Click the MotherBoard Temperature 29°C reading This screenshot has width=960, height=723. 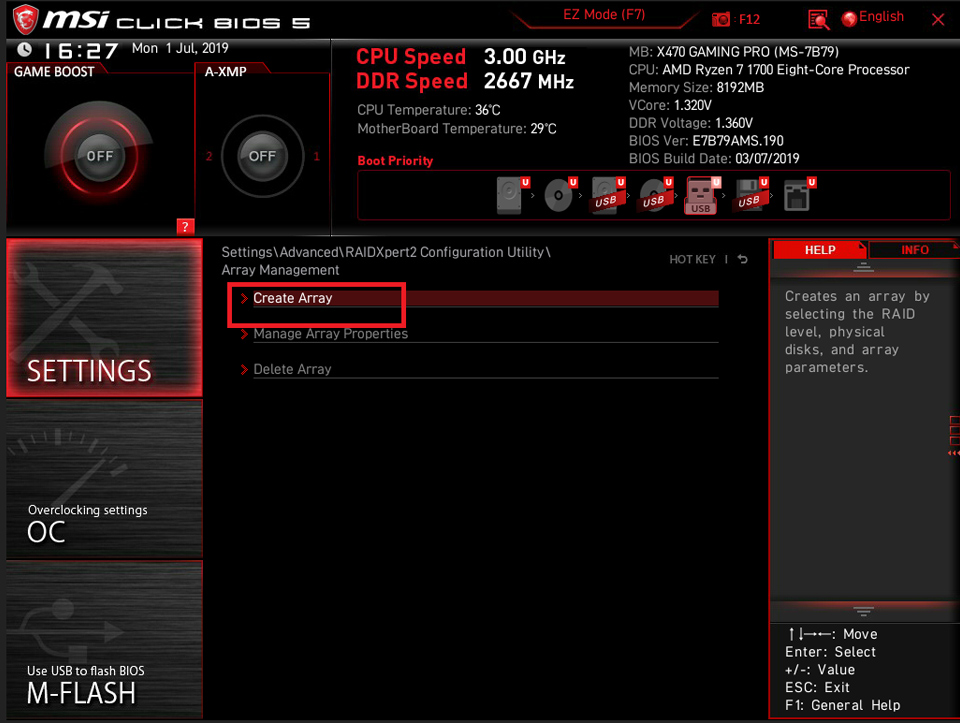pos(457,129)
